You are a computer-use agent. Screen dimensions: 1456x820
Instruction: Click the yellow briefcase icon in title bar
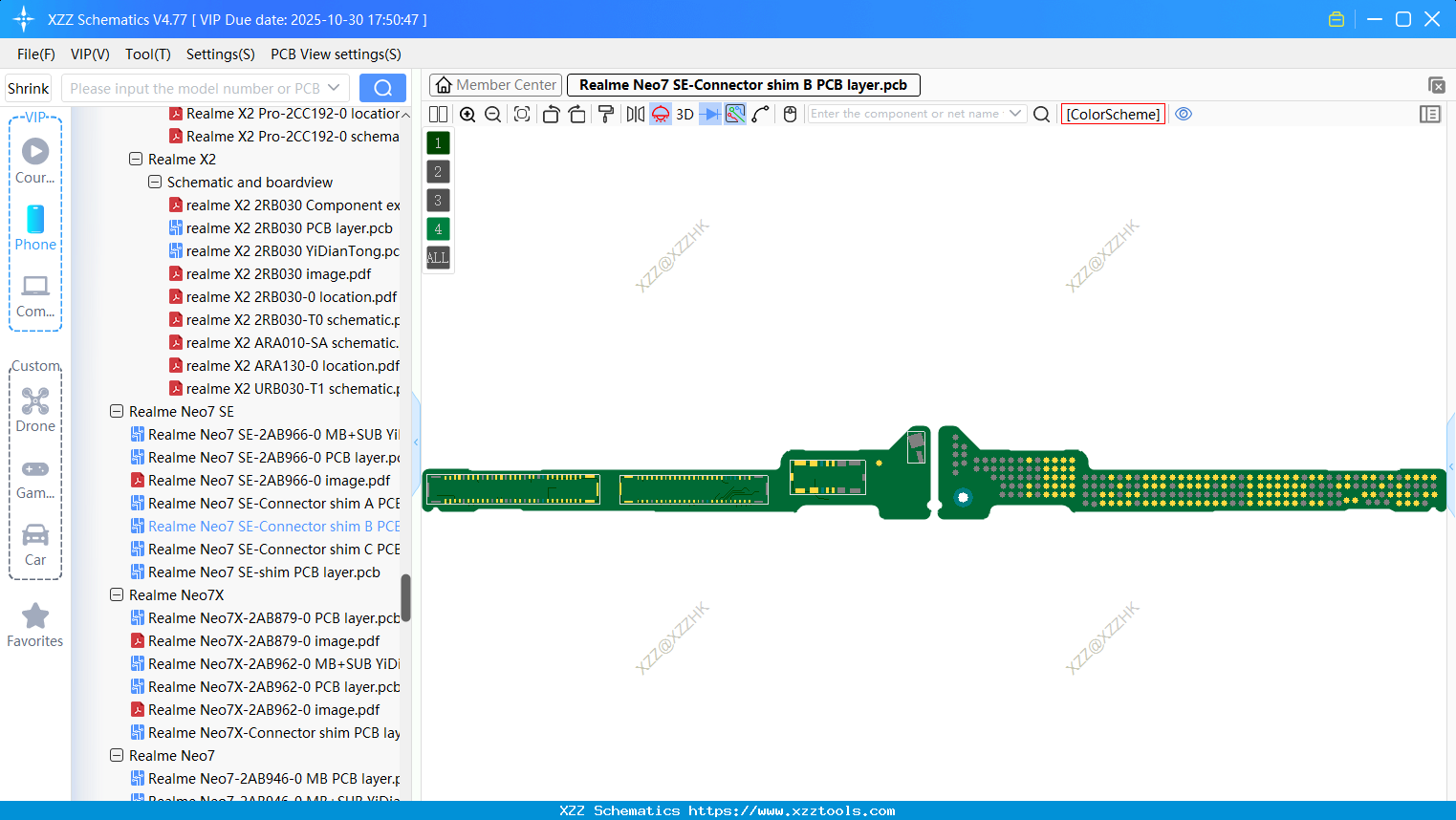coord(1336,19)
